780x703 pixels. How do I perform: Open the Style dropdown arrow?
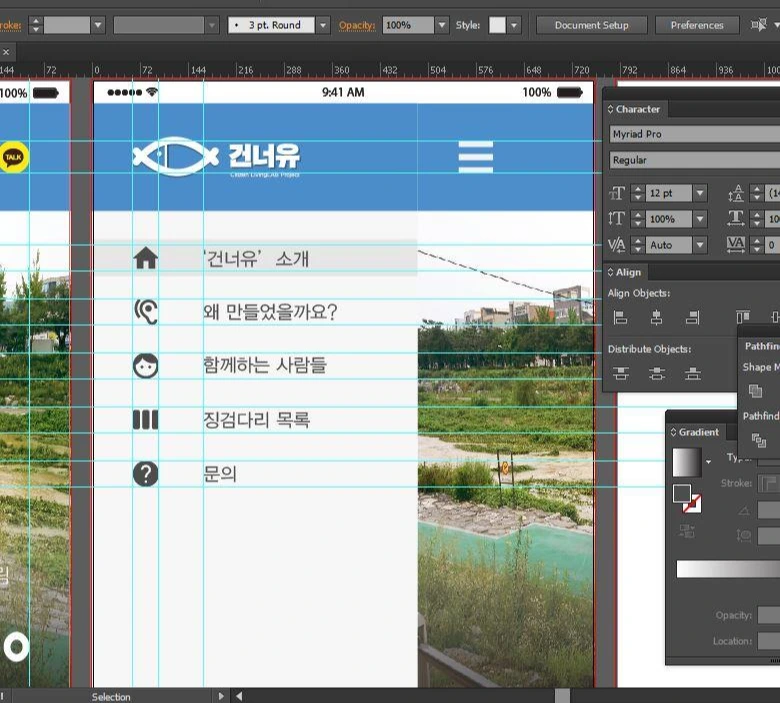tap(514, 25)
